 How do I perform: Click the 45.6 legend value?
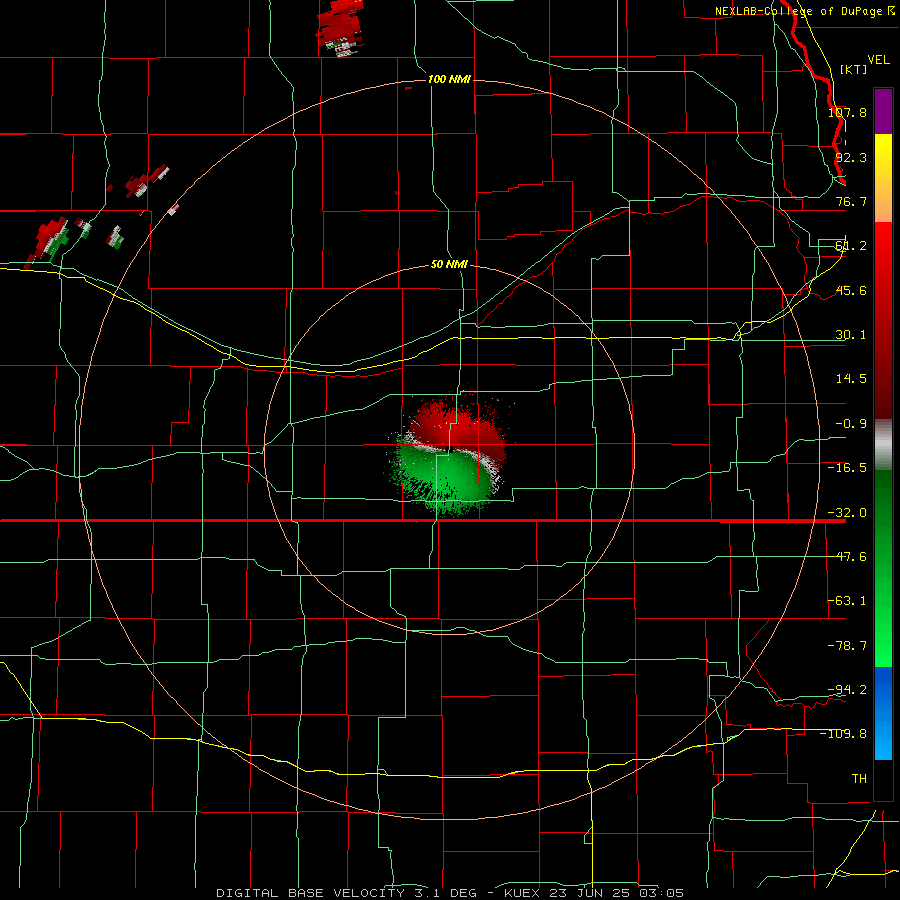(851, 290)
